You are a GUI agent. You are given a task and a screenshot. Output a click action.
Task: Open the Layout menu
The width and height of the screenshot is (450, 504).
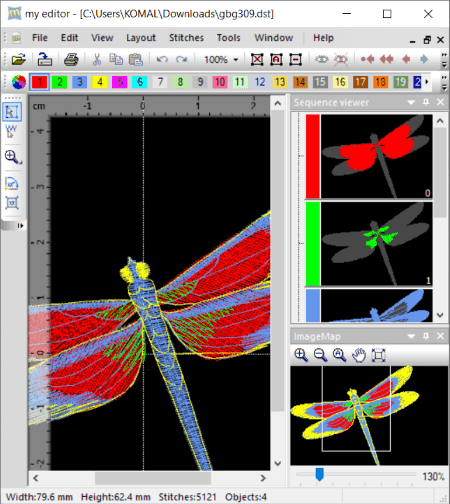(x=141, y=38)
